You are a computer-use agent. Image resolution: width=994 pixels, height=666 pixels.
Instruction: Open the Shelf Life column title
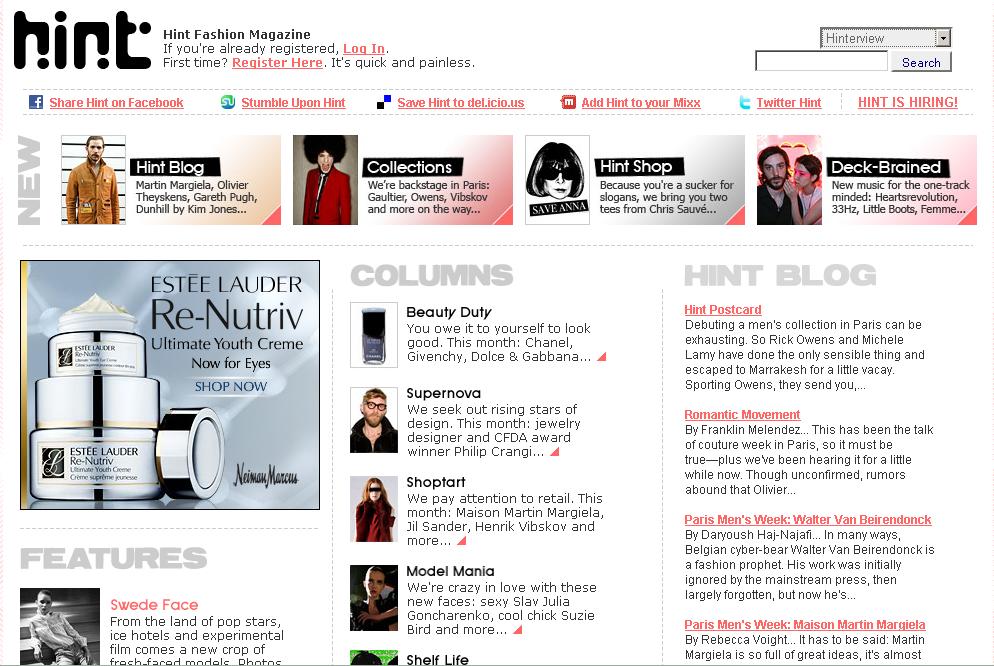(437, 659)
